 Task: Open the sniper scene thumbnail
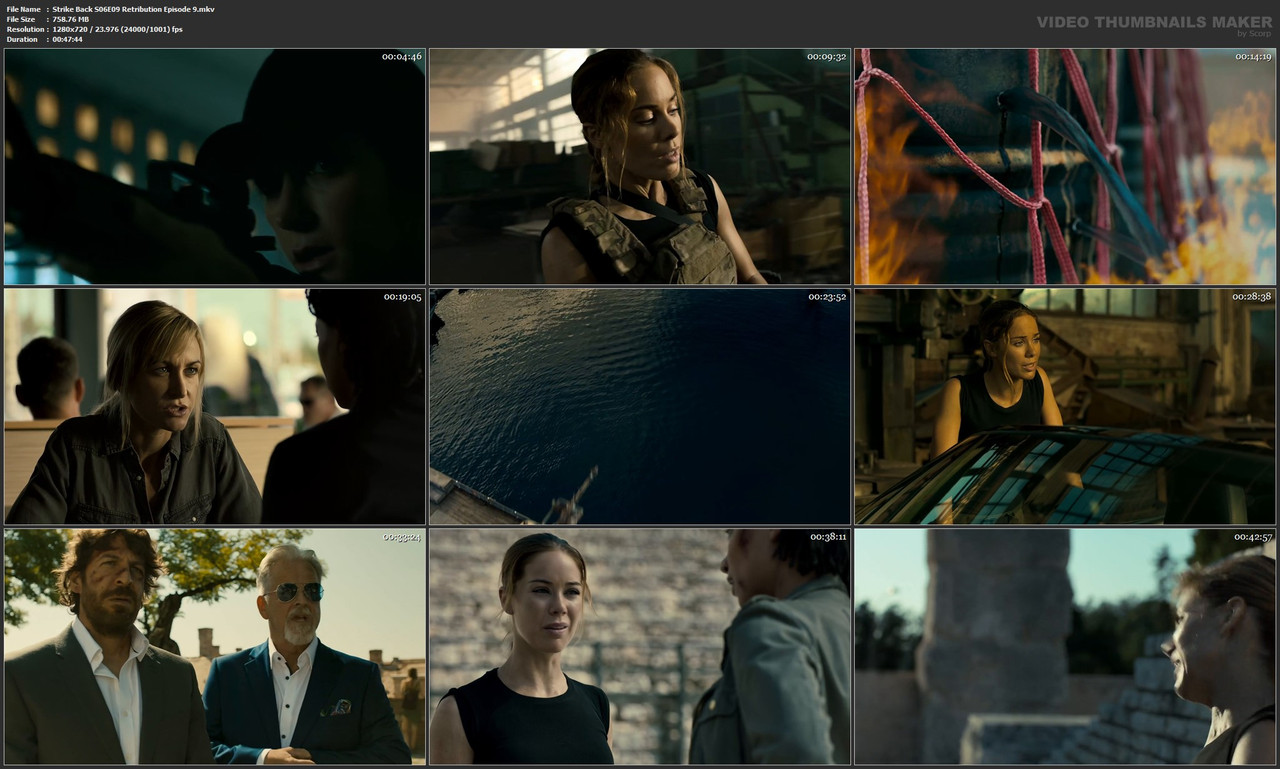click(x=212, y=165)
